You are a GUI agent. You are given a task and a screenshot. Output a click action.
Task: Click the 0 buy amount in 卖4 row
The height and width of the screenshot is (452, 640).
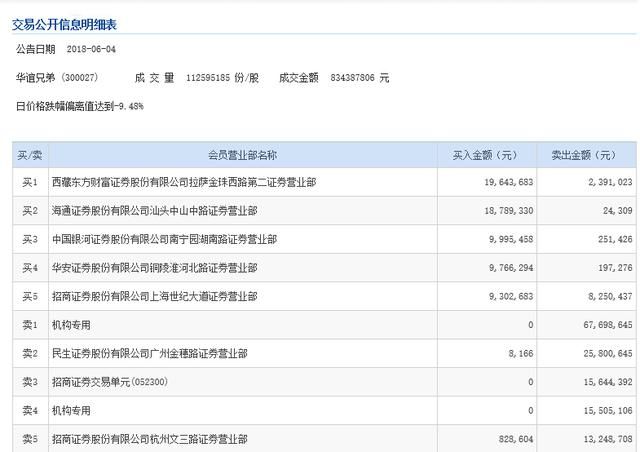tap(531, 411)
